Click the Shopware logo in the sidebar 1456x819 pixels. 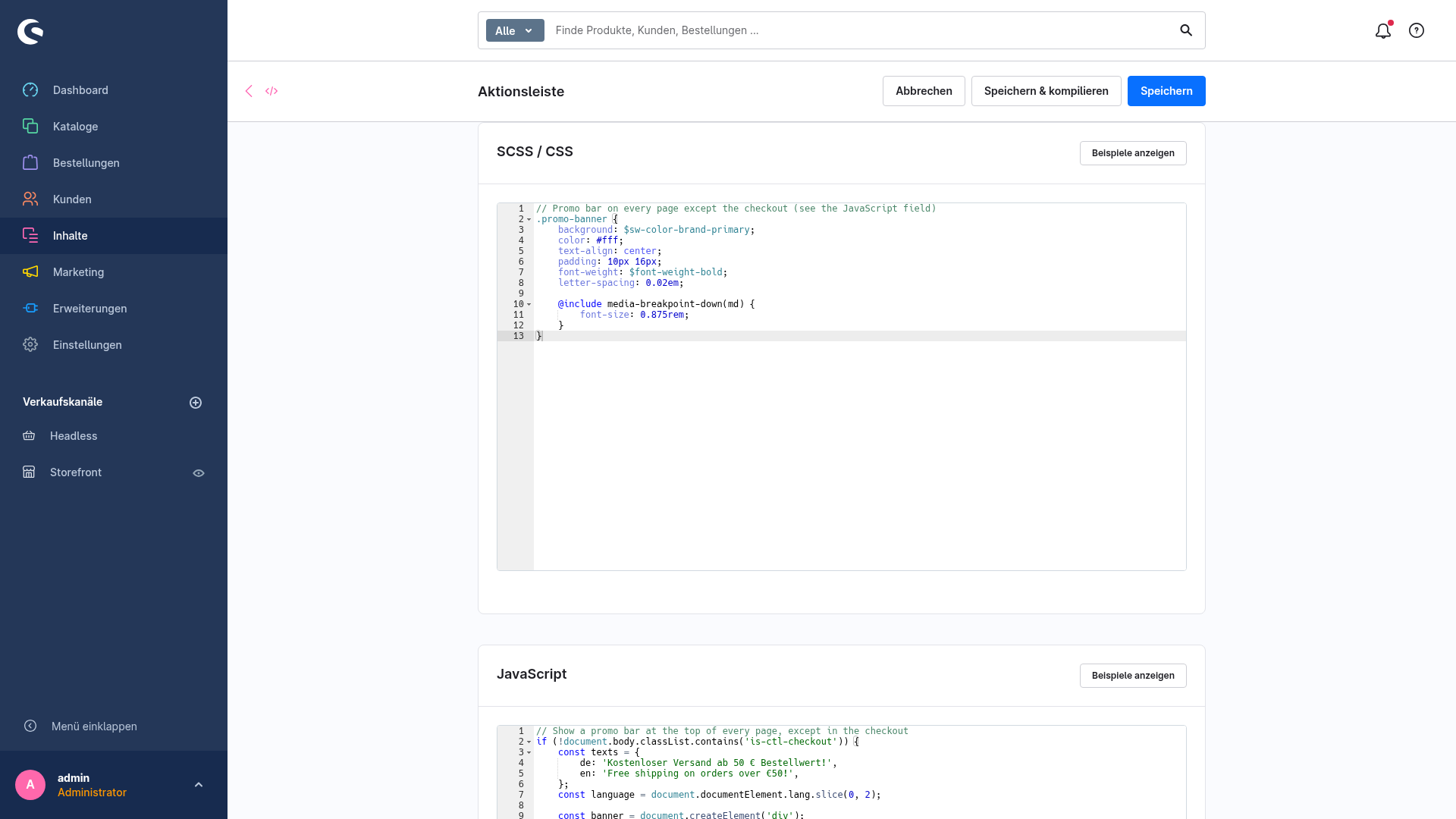30,31
